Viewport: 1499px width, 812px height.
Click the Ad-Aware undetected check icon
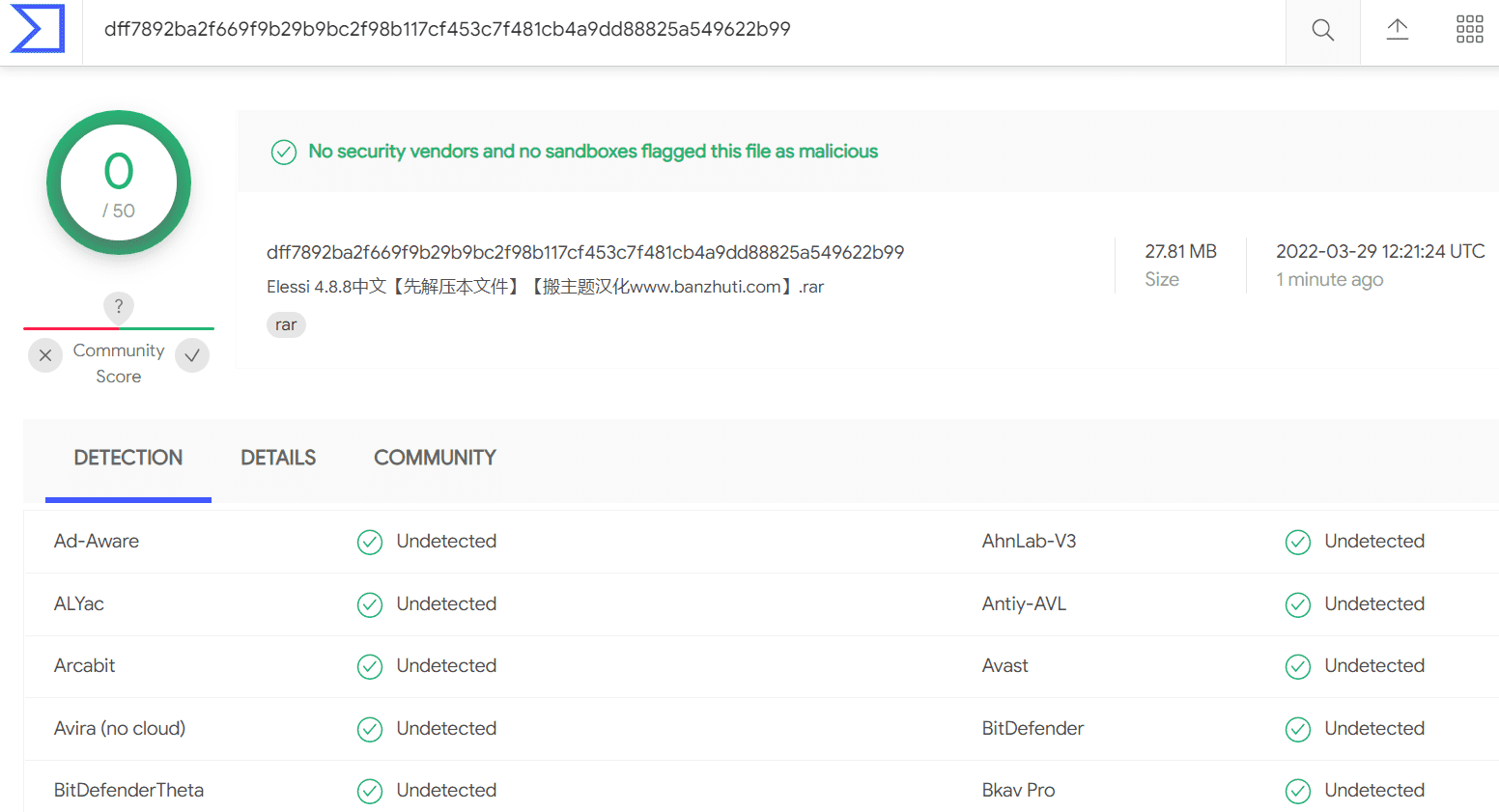370,543
